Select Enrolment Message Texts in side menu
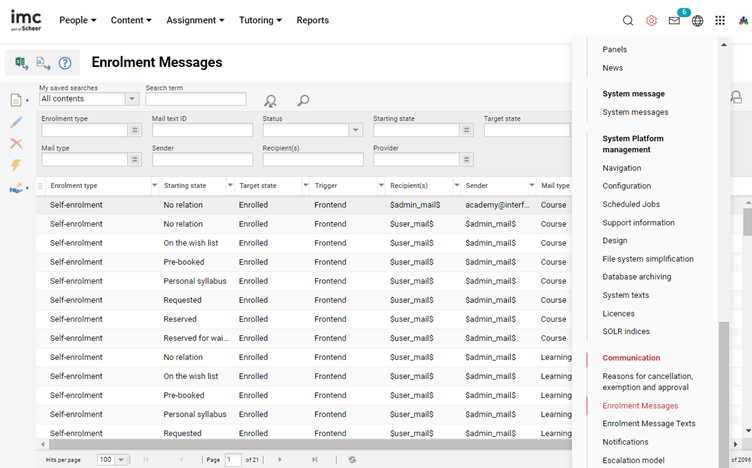752x468 pixels. coord(648,424)
